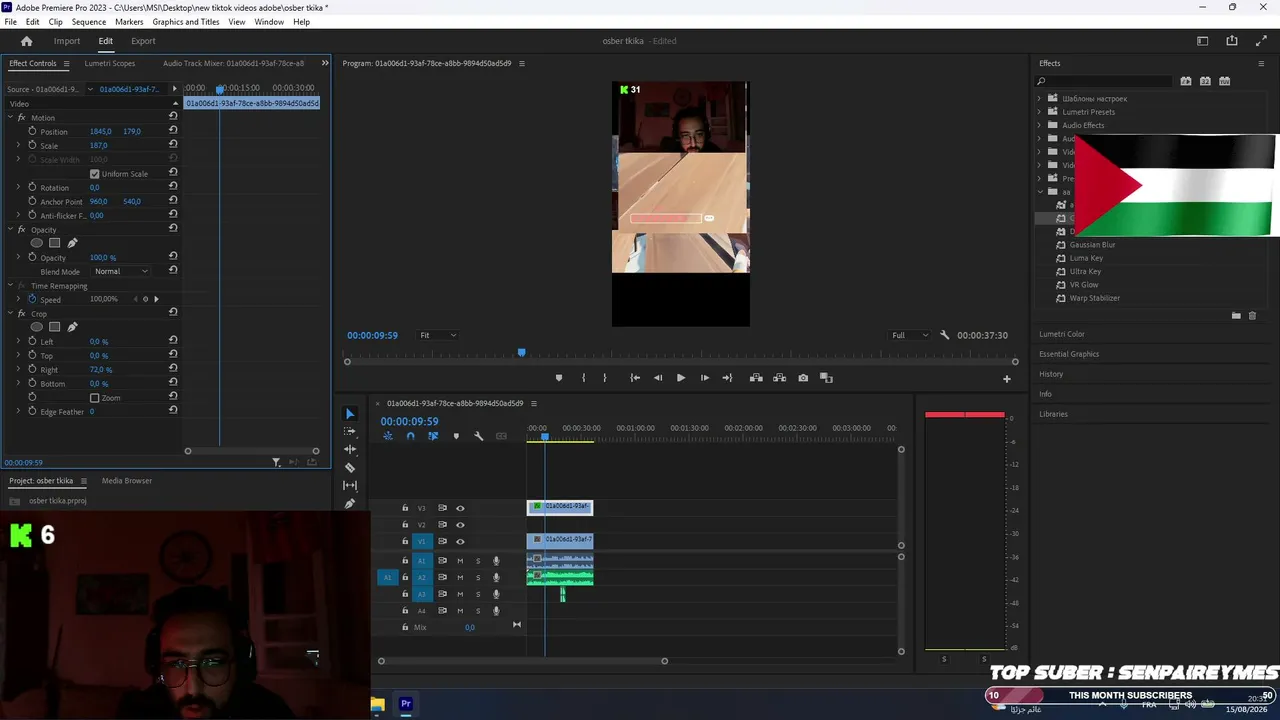The width and height of the screenshot is (1280, 720).
Task: Select the Ripple Edit tool
Action: [350, 450]
